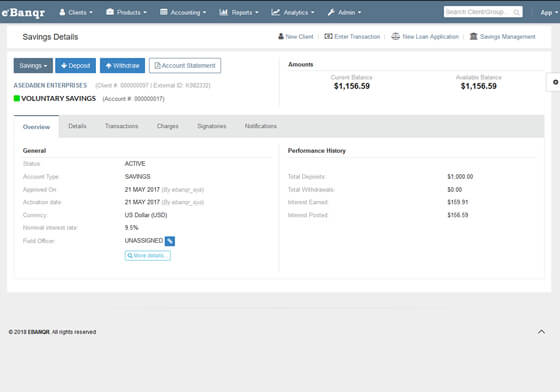Click the Withdraw button
Image resolution: width=560 pixels, height=392 pixels.
[122, 66]
